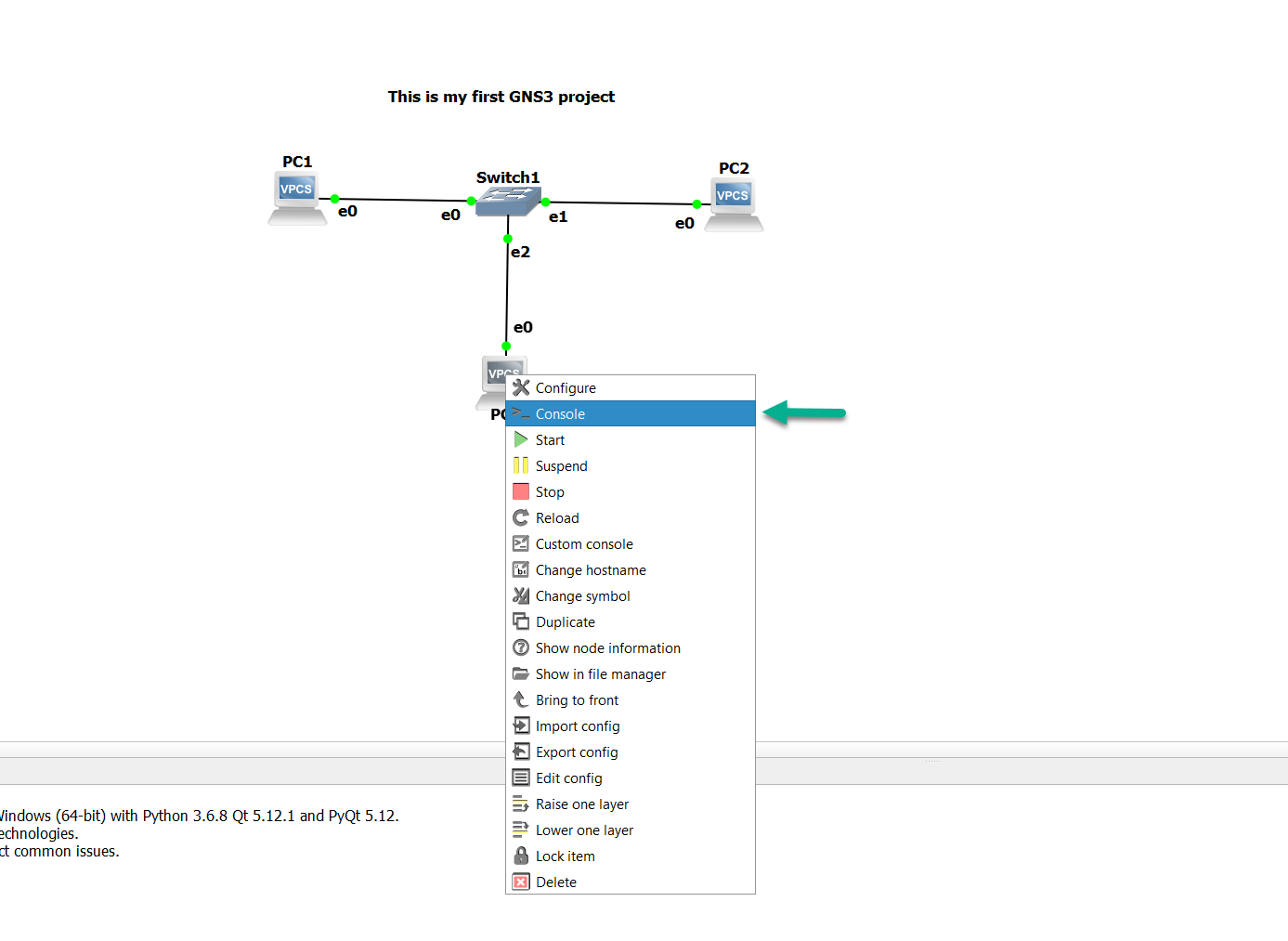Click the e0 label next to PC2
The image size is (1288, 941).
684,223
